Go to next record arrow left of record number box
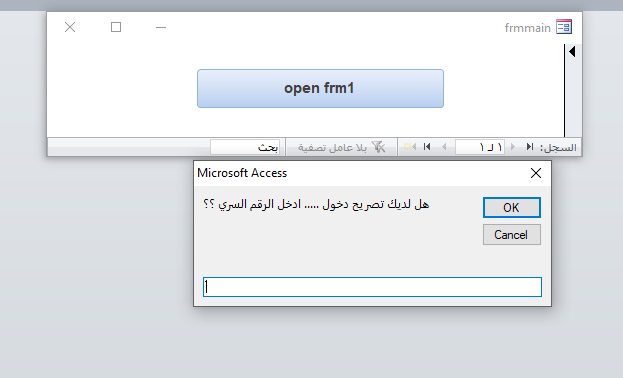 444,147
